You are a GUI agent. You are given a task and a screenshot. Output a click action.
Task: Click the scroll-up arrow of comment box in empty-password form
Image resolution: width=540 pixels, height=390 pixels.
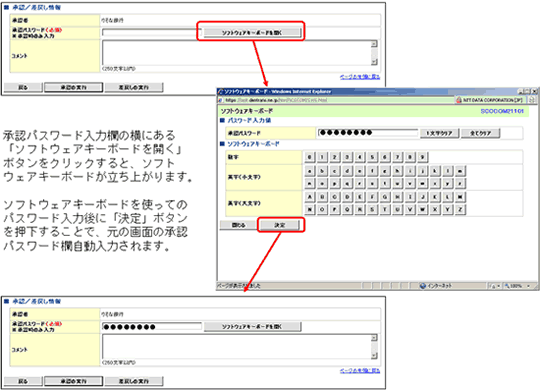374,44
